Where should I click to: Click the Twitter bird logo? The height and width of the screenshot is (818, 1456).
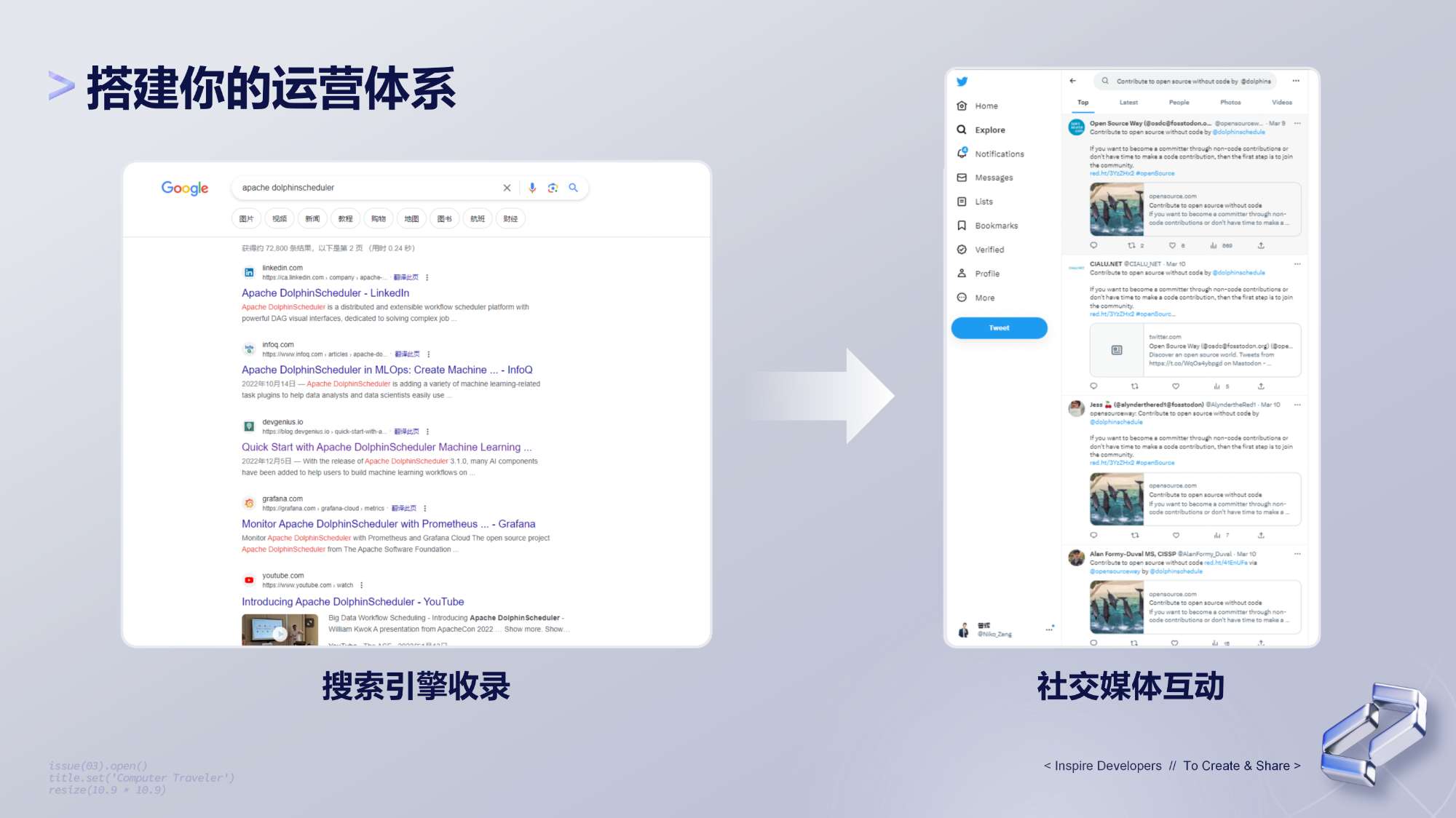pyautogui.click(x=962, y=82)
